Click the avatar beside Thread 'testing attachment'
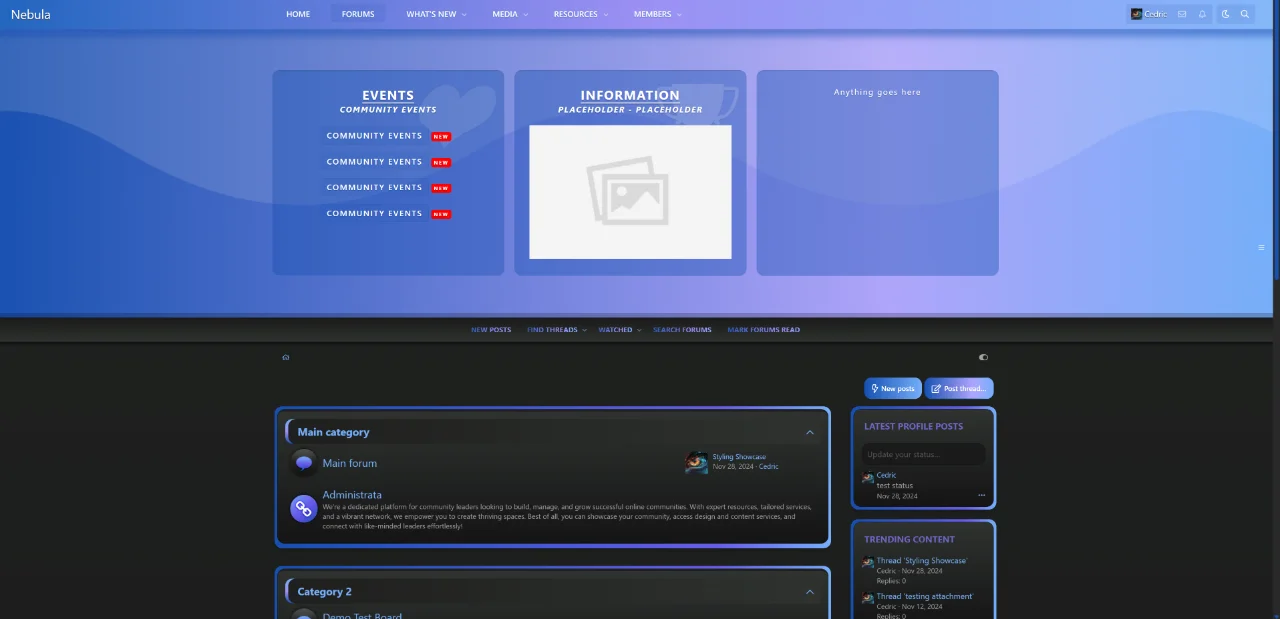Screen dimensions: 1280x619 tap(868, 598)
